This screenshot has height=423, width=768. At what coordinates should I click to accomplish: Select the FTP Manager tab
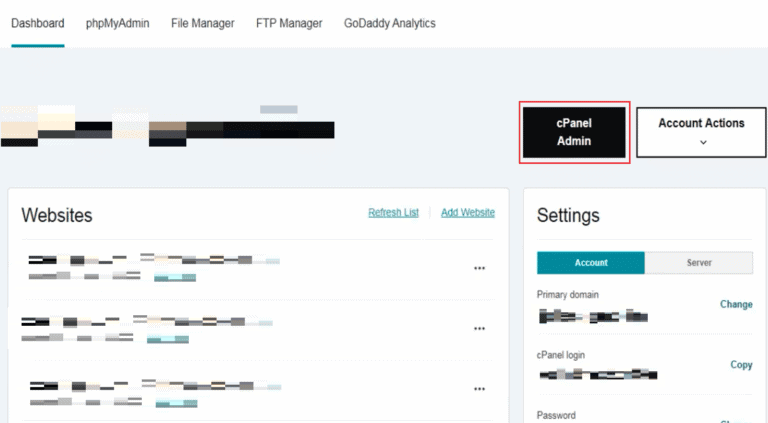289,24
